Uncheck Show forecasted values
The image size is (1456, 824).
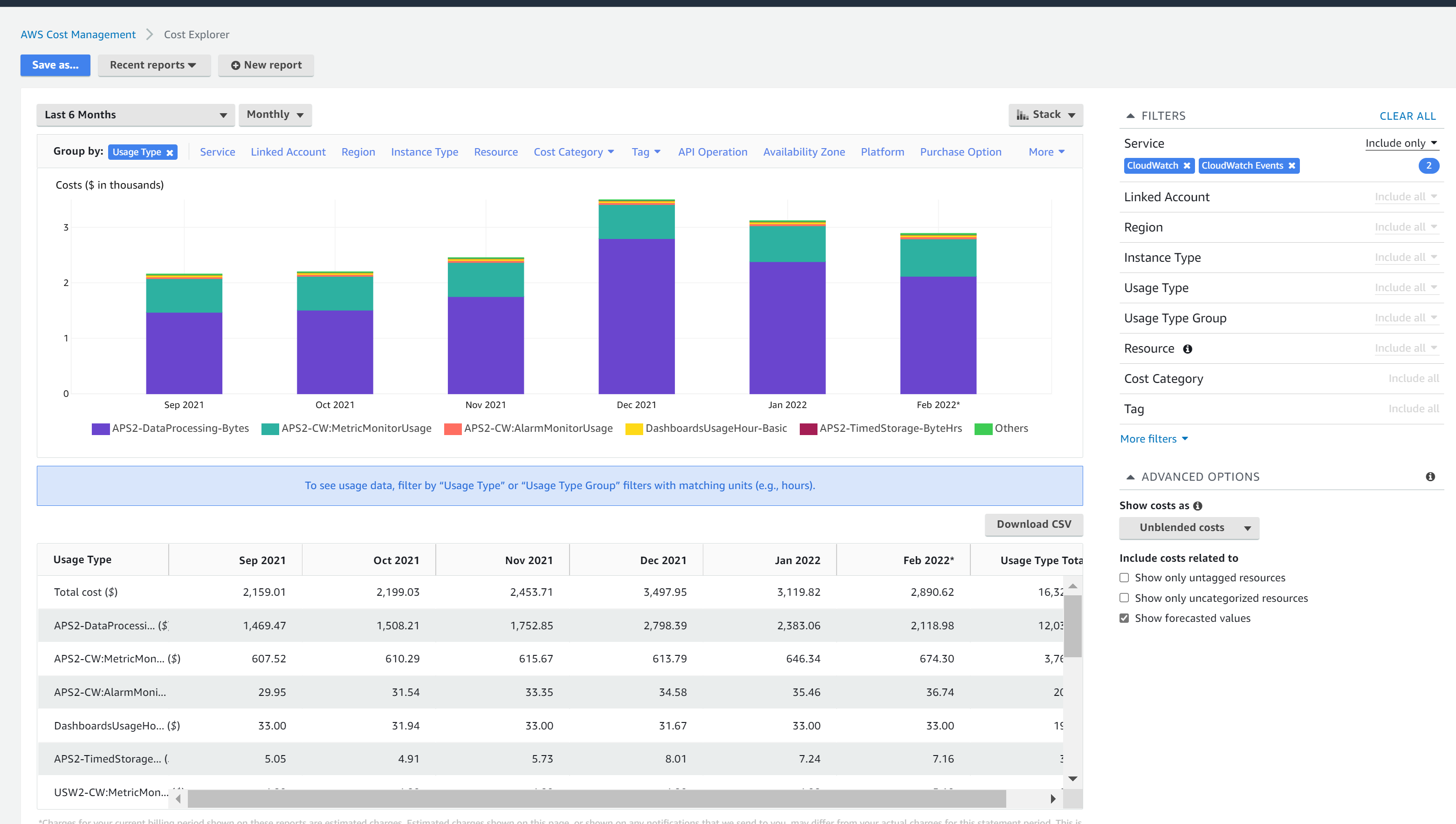pos(1124,618)
